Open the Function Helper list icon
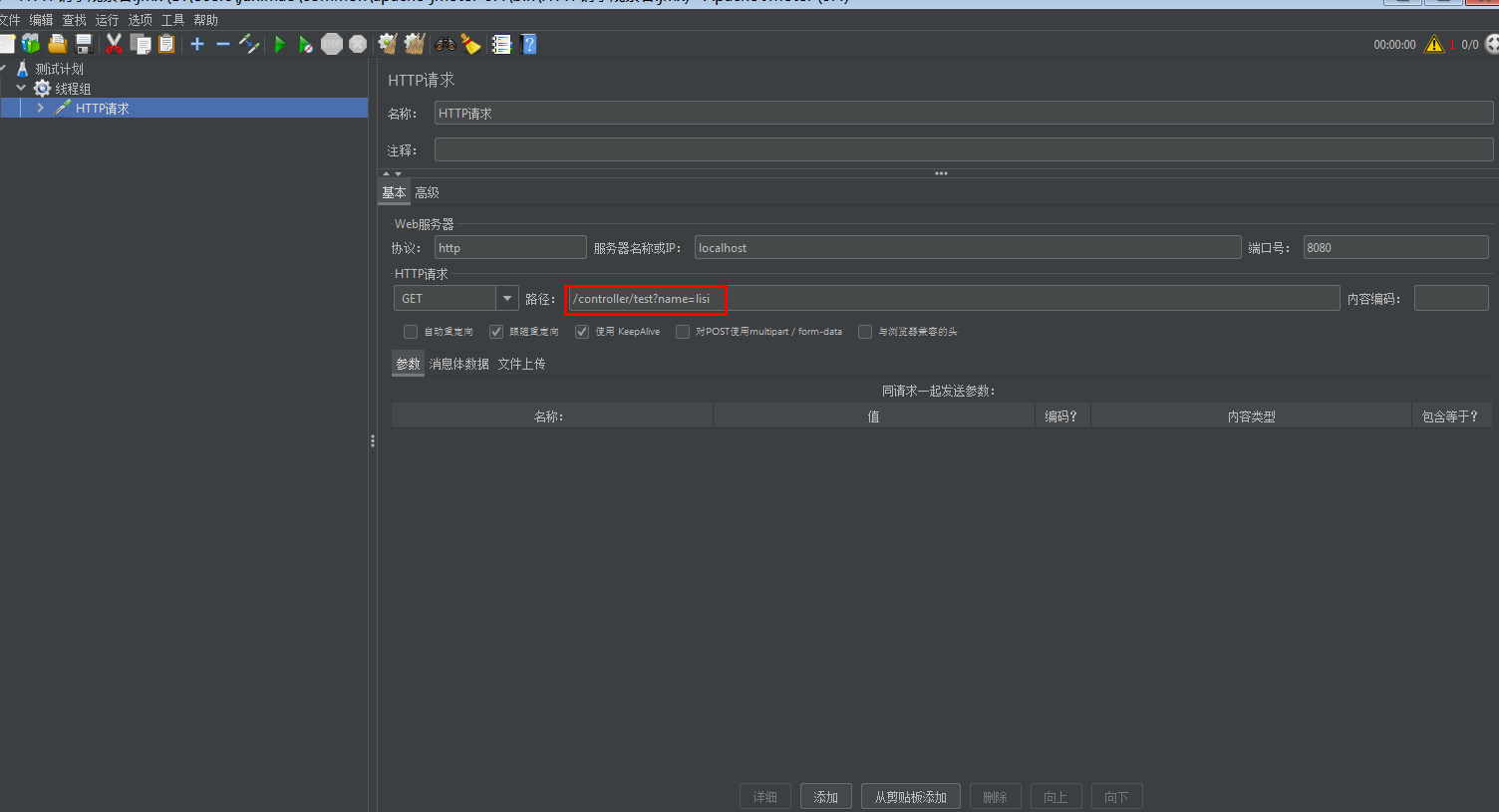 (501, 44)
